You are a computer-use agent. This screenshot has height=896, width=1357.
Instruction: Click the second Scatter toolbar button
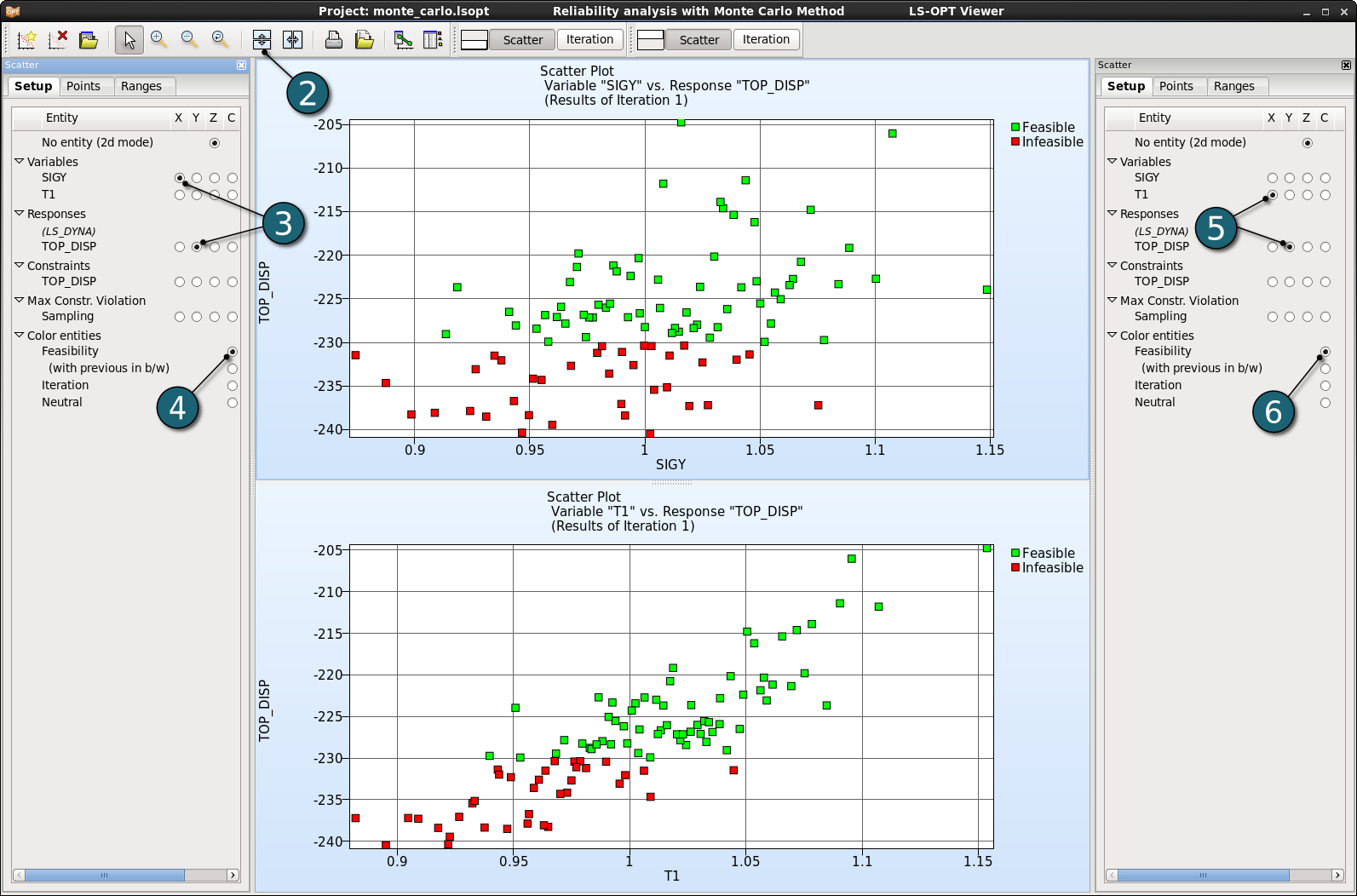(x=699, y=40)
